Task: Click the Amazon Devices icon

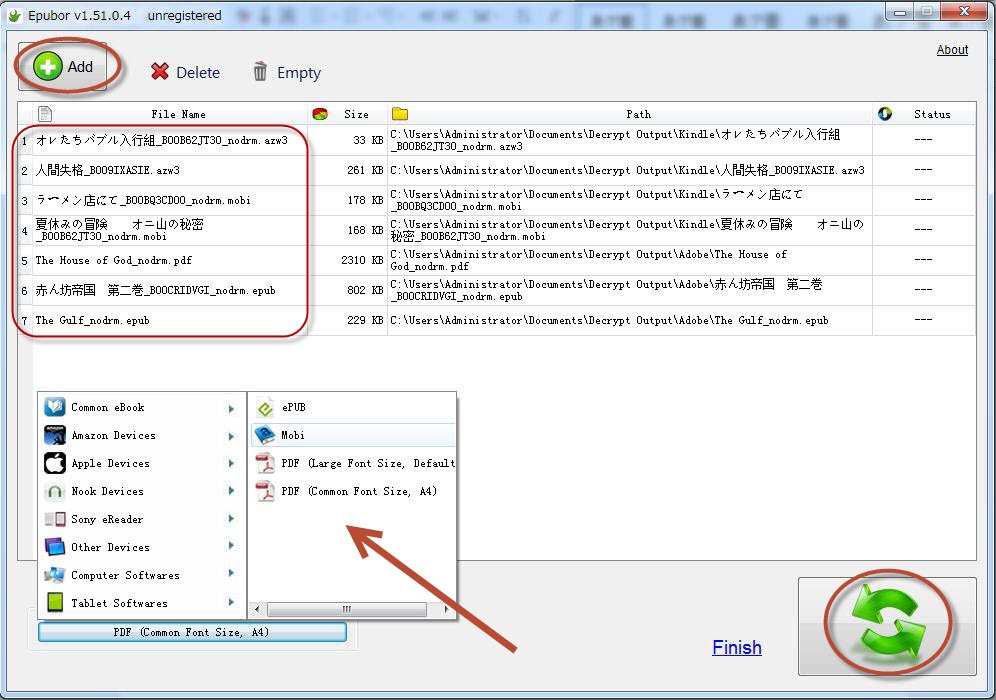Action: tap(55, 434)
